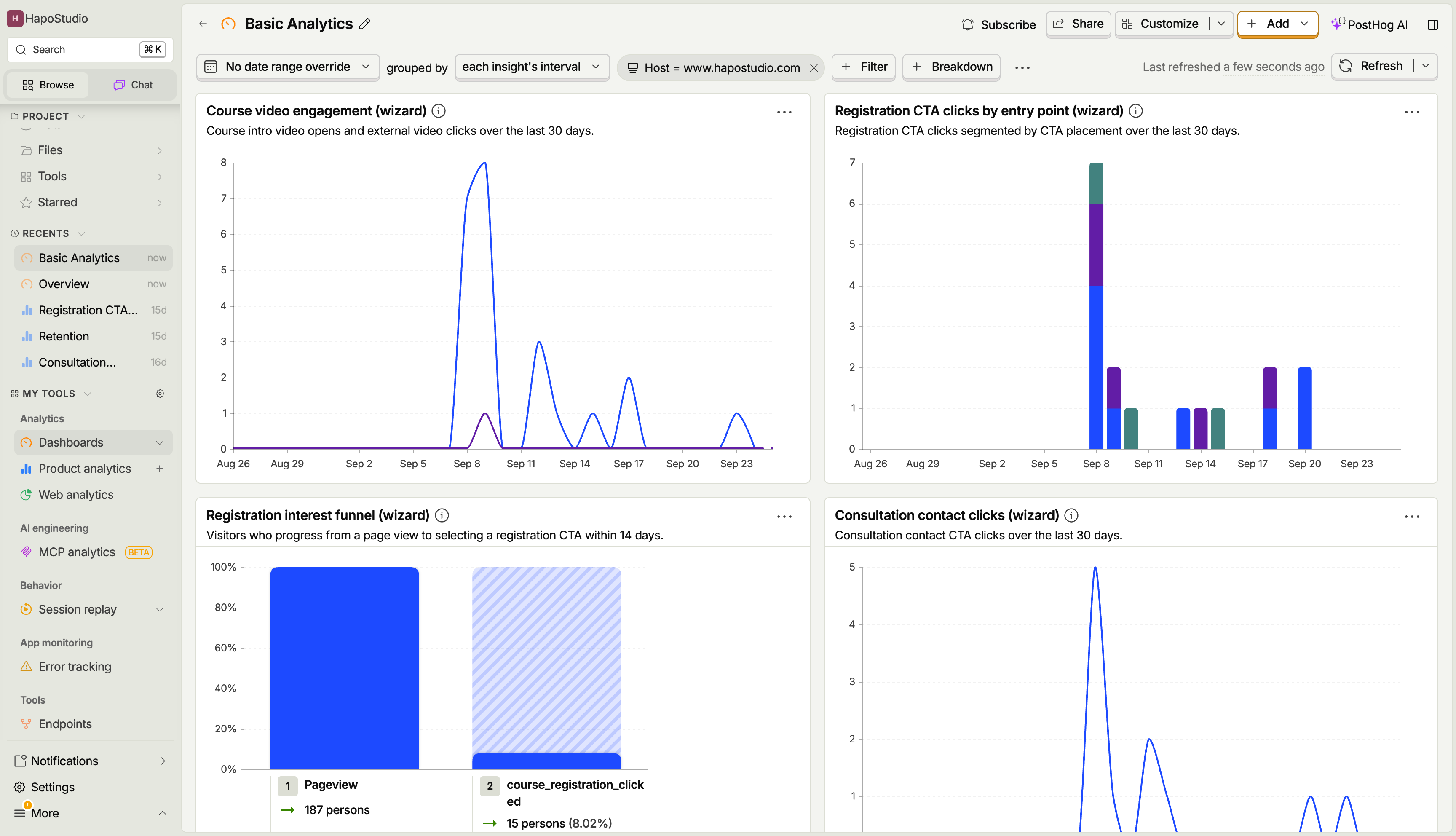This screenshot has width=1456, height=836.
Task: Show info for Registration CTA clicks insight
Action: 1135,111
